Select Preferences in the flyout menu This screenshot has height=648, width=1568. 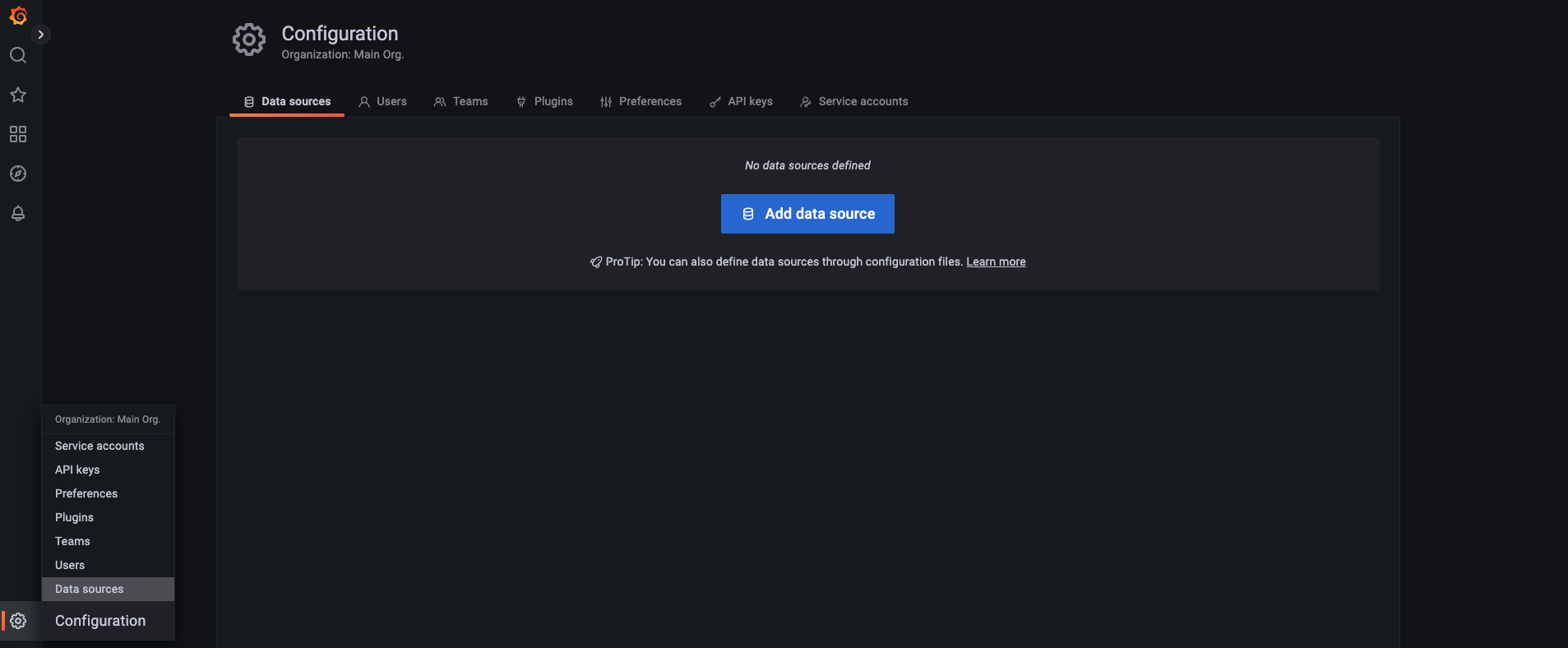point(109,493)
